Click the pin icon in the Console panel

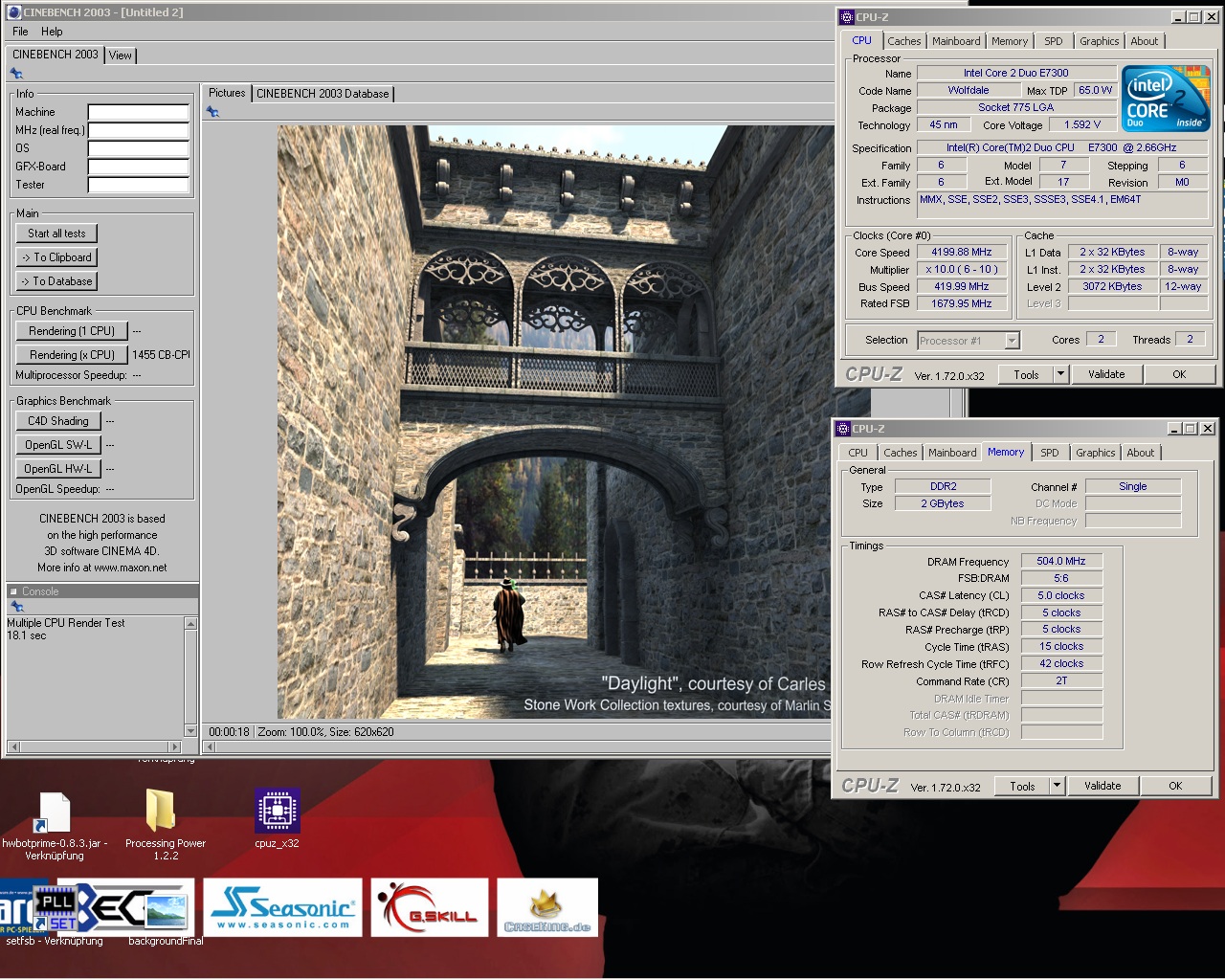coord(16,607)
